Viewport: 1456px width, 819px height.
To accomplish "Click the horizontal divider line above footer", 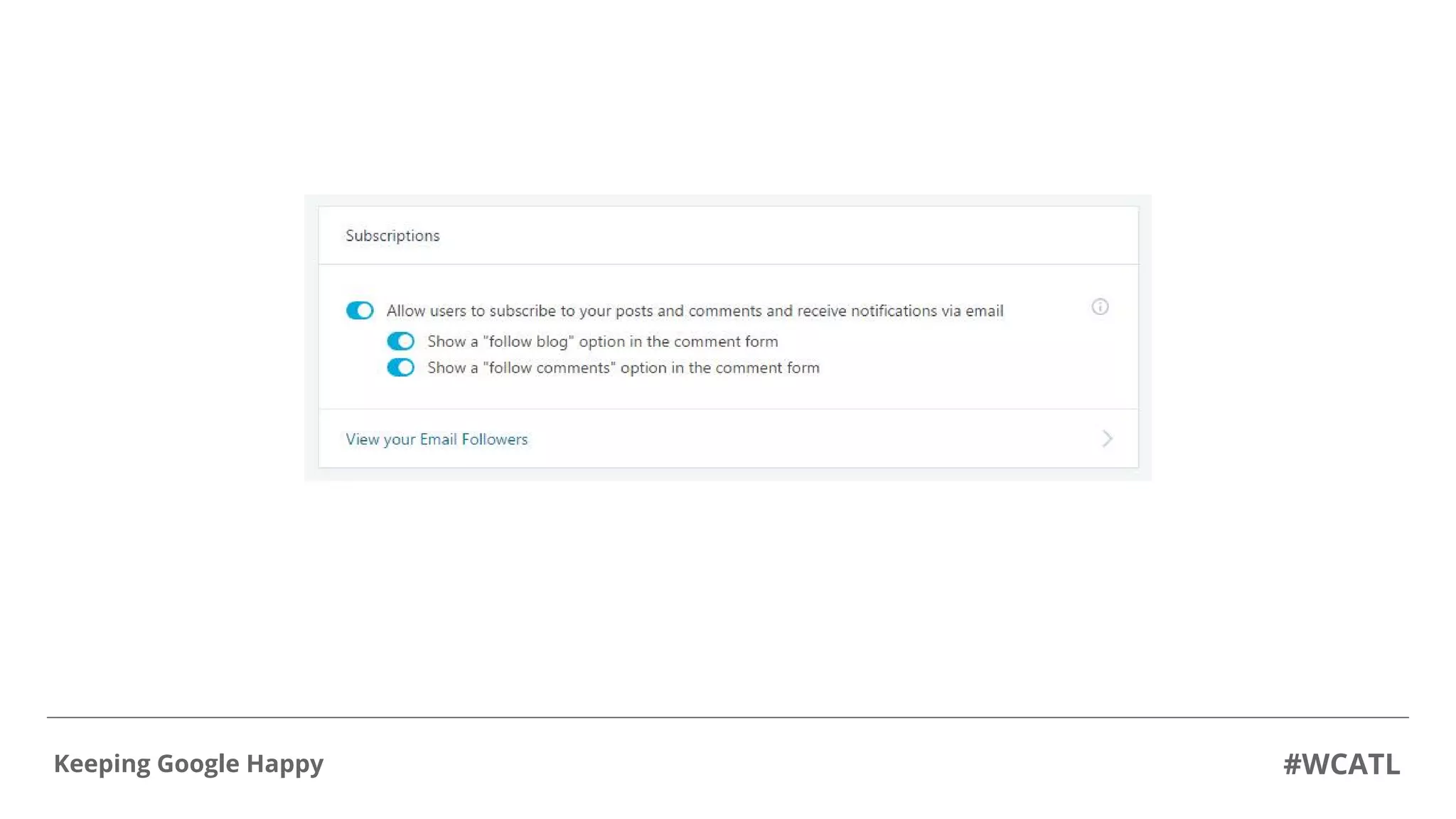I will pyautogui.click(x=728, y=717).
